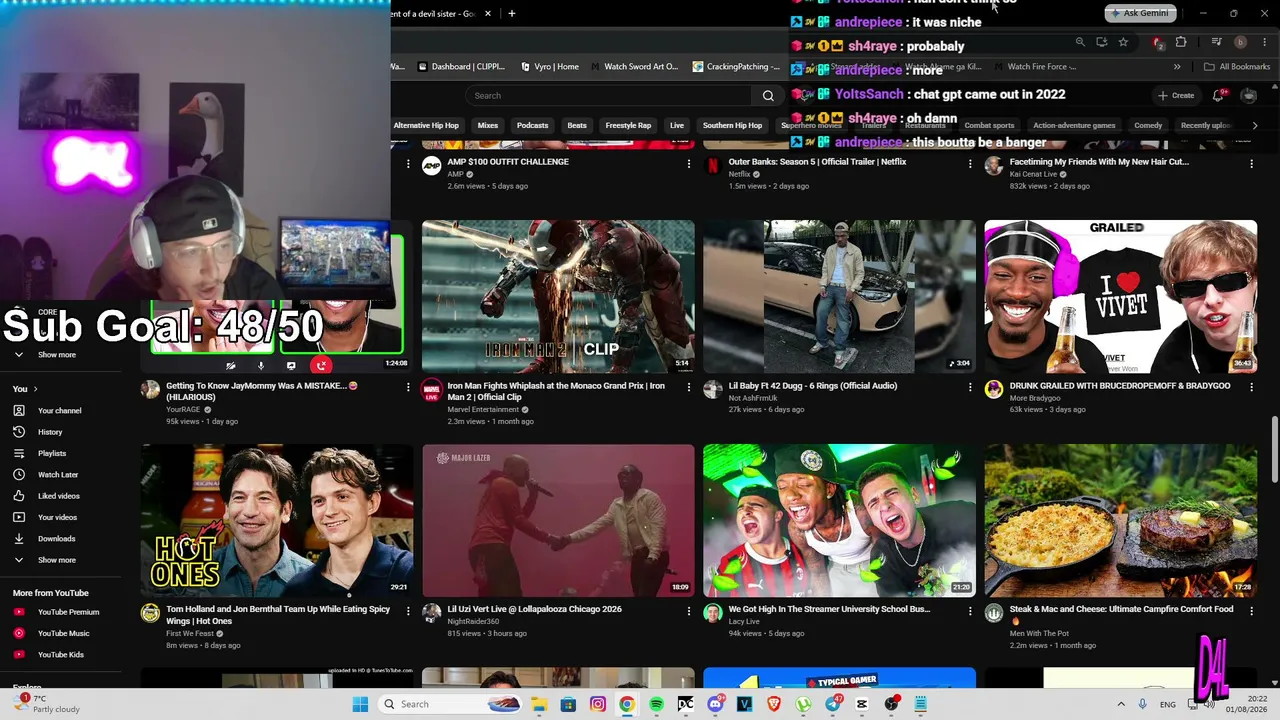Open options for DRUNK GRAILED video
The width and height of the screenshot is (1280, 720).
click(1251, 387)
